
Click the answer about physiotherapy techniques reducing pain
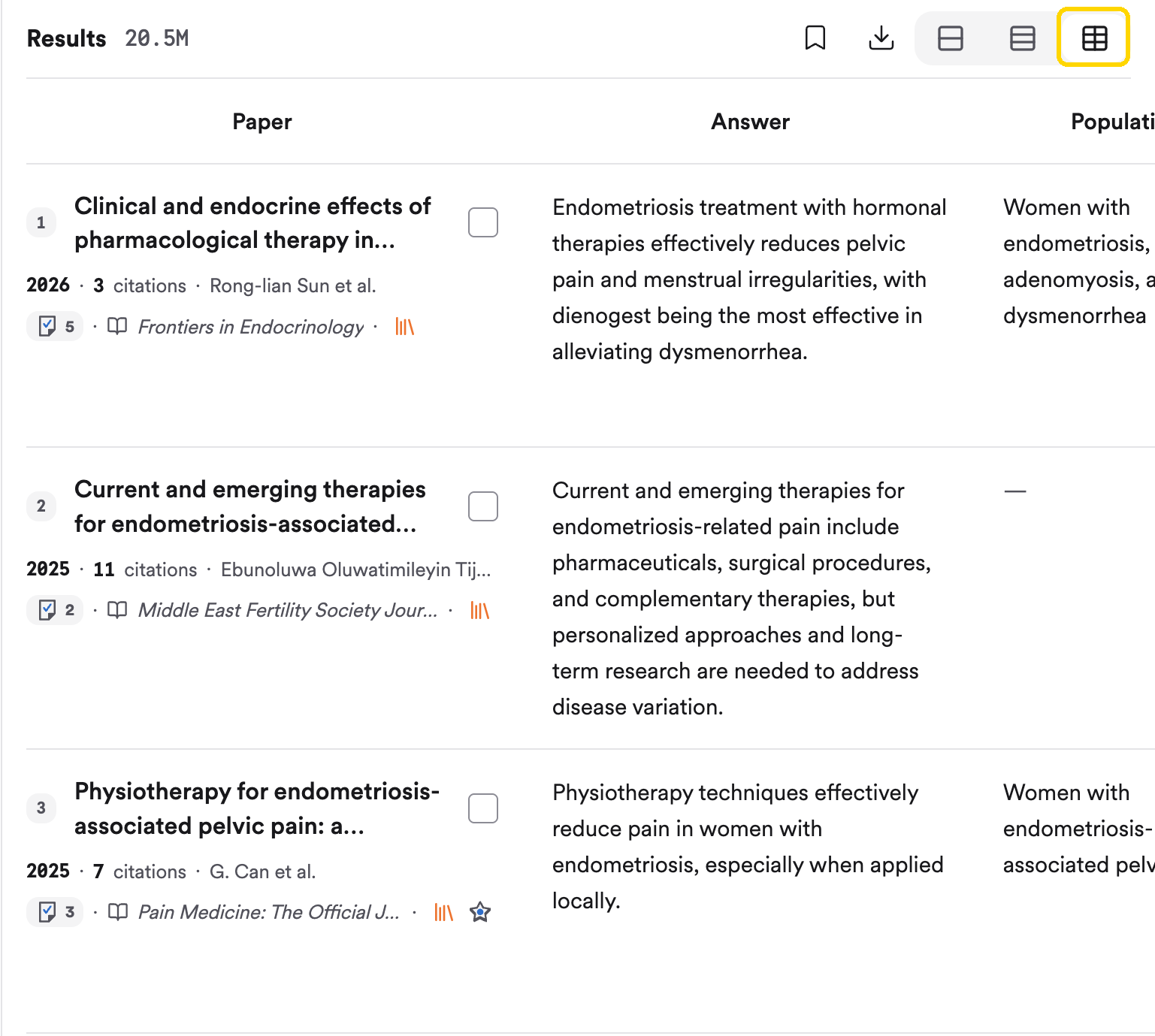point(748,847)
